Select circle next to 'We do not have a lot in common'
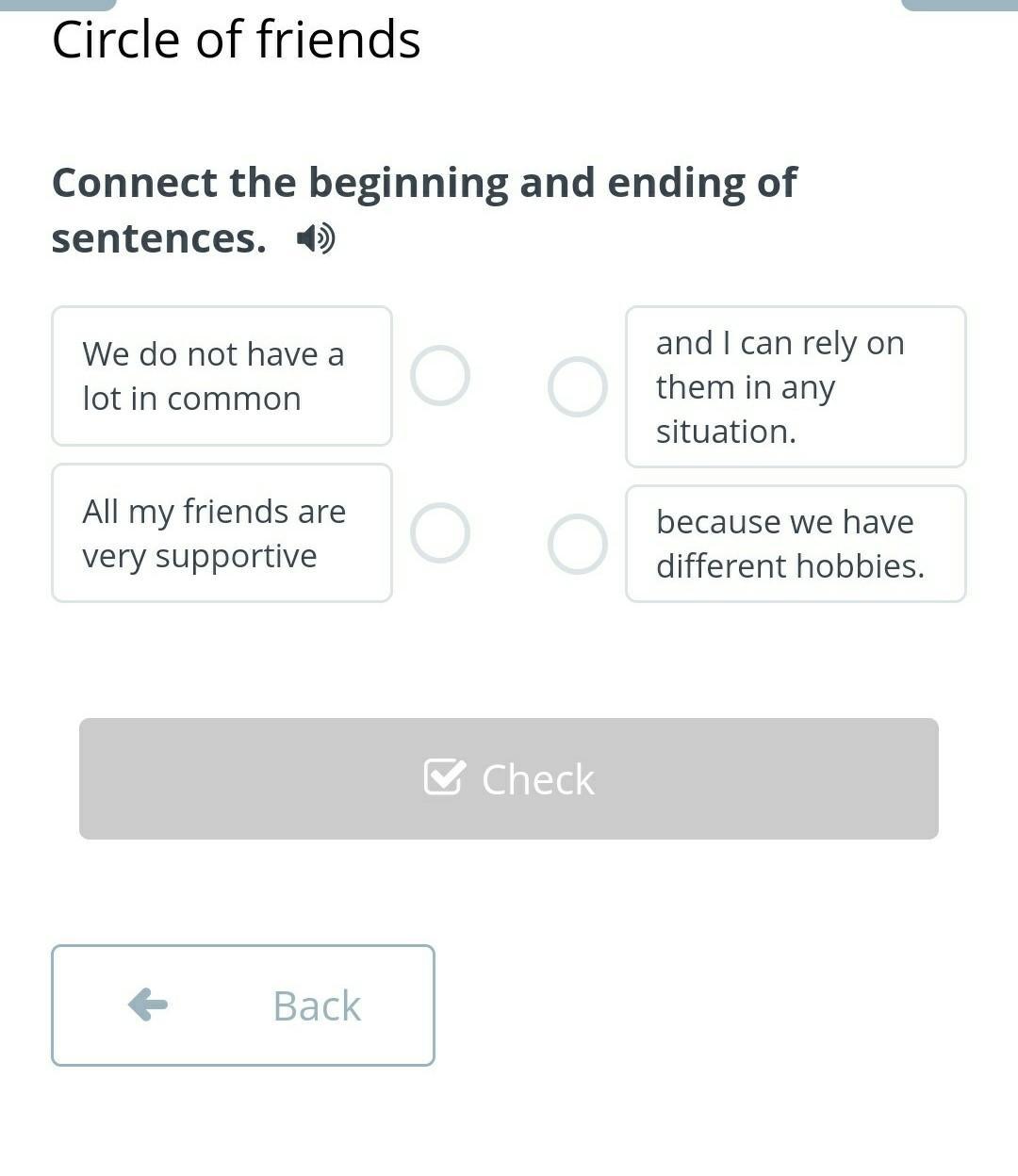1018x1176 pixels. point(440,376)
